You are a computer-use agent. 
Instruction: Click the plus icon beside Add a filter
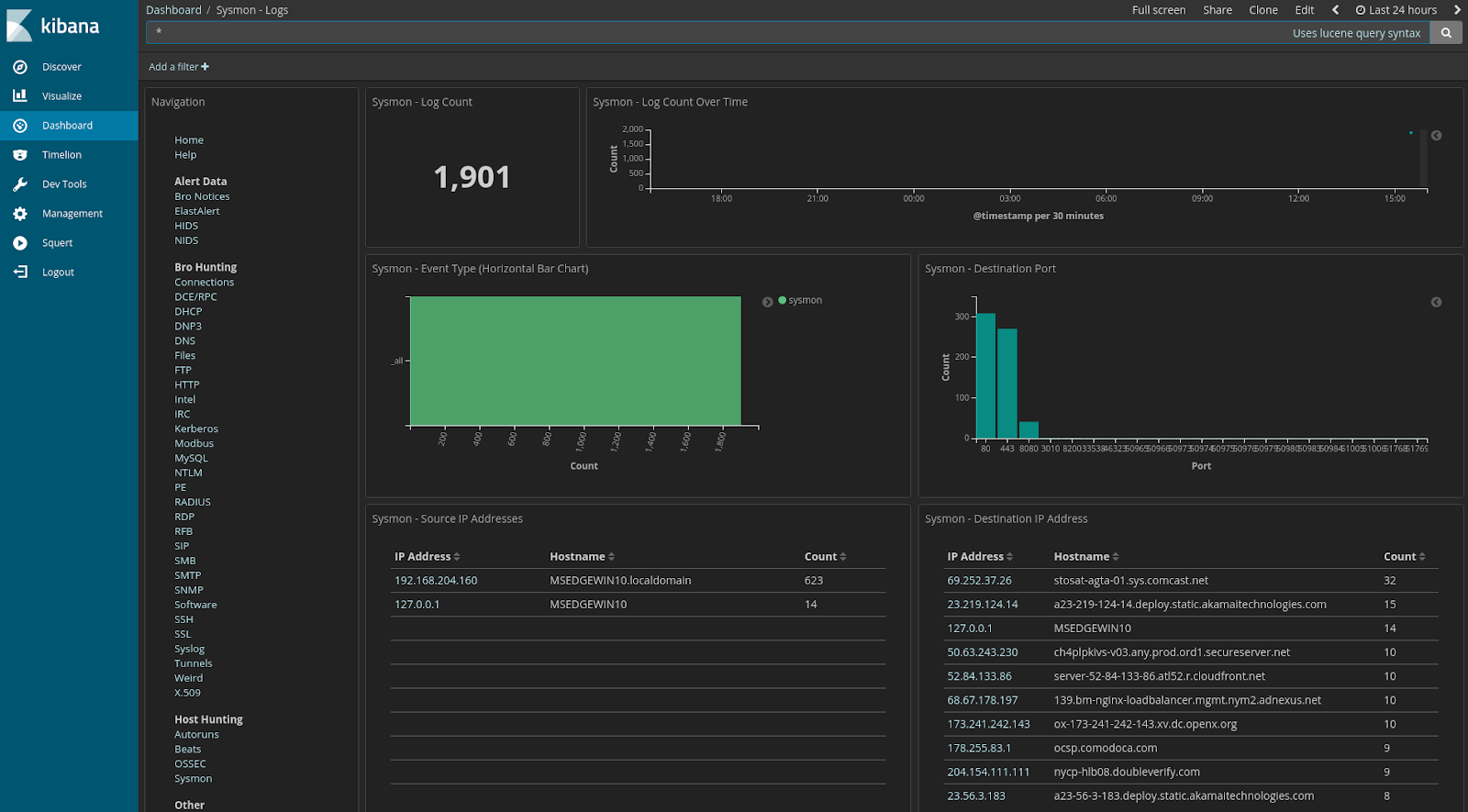(x=205, y=67)
